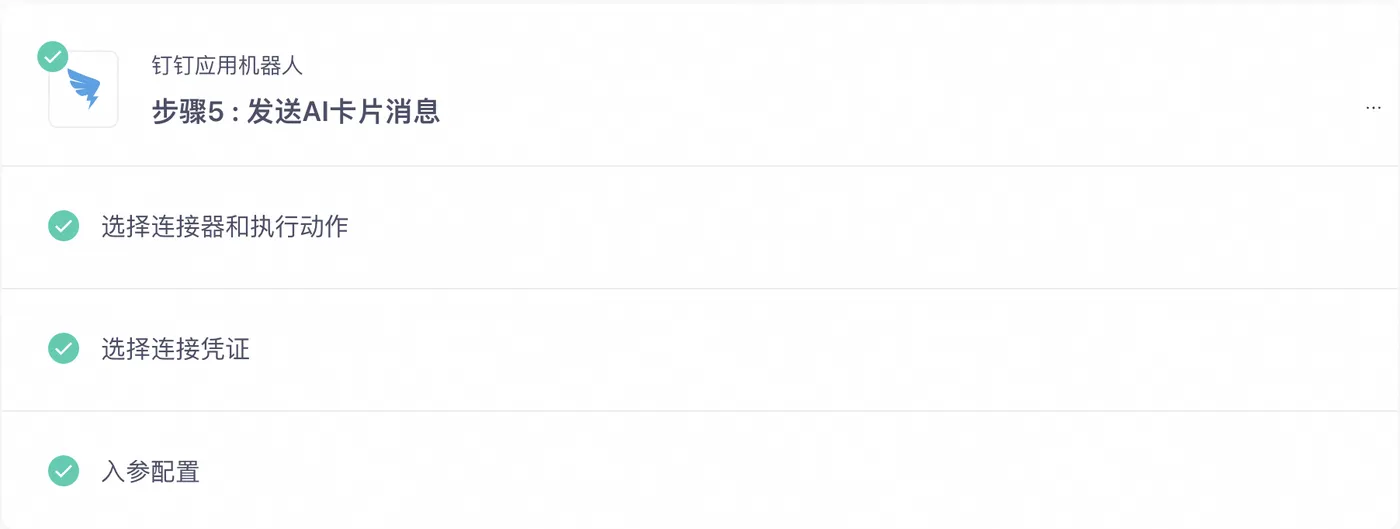This screenshot has width=1400, height=529.
Task: Expand the 入参配置 section
Action: [x=700, y=469]
